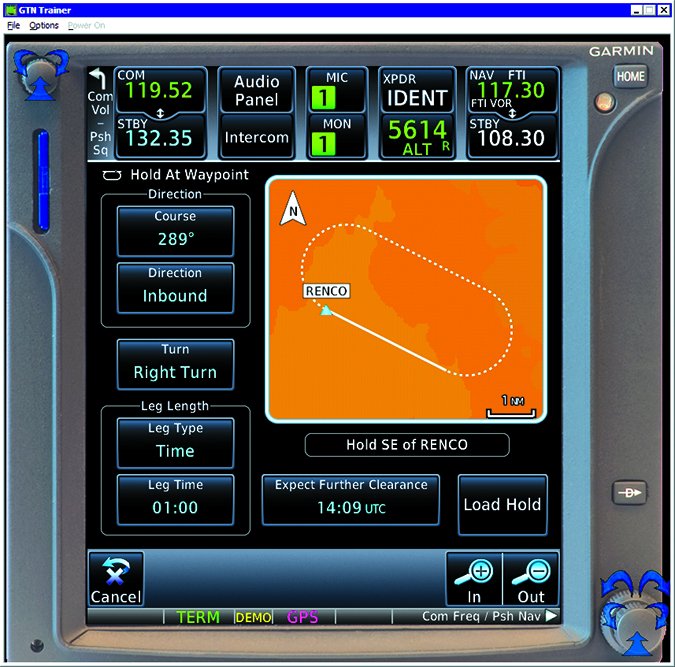Click the Direct-To bezel button

point(631,493)
